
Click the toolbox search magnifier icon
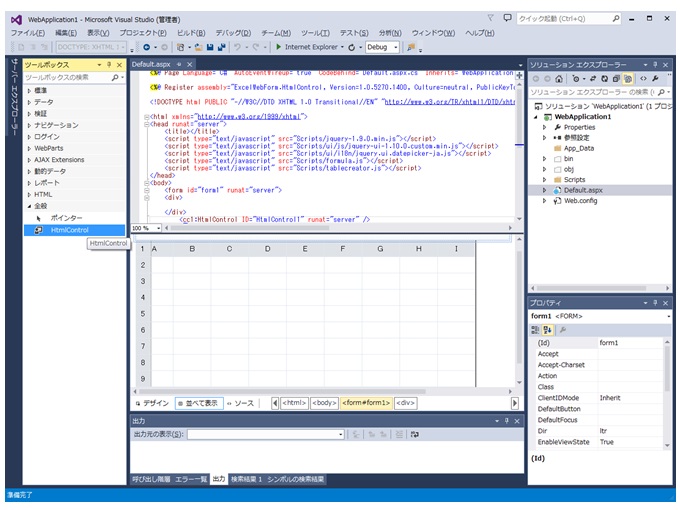pos(115,78)
